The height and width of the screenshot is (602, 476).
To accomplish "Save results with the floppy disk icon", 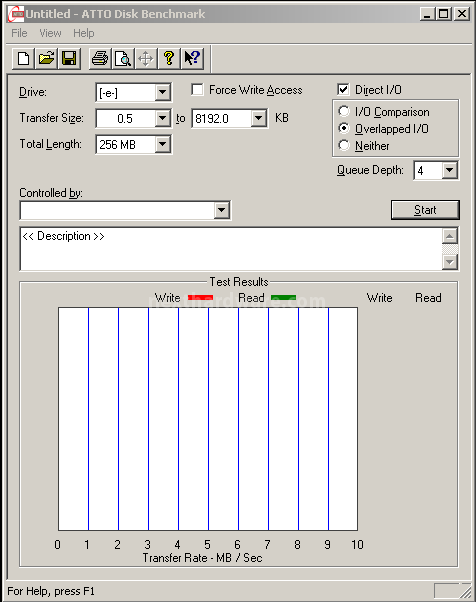I will pyautogui.click(x=69, y=59).
